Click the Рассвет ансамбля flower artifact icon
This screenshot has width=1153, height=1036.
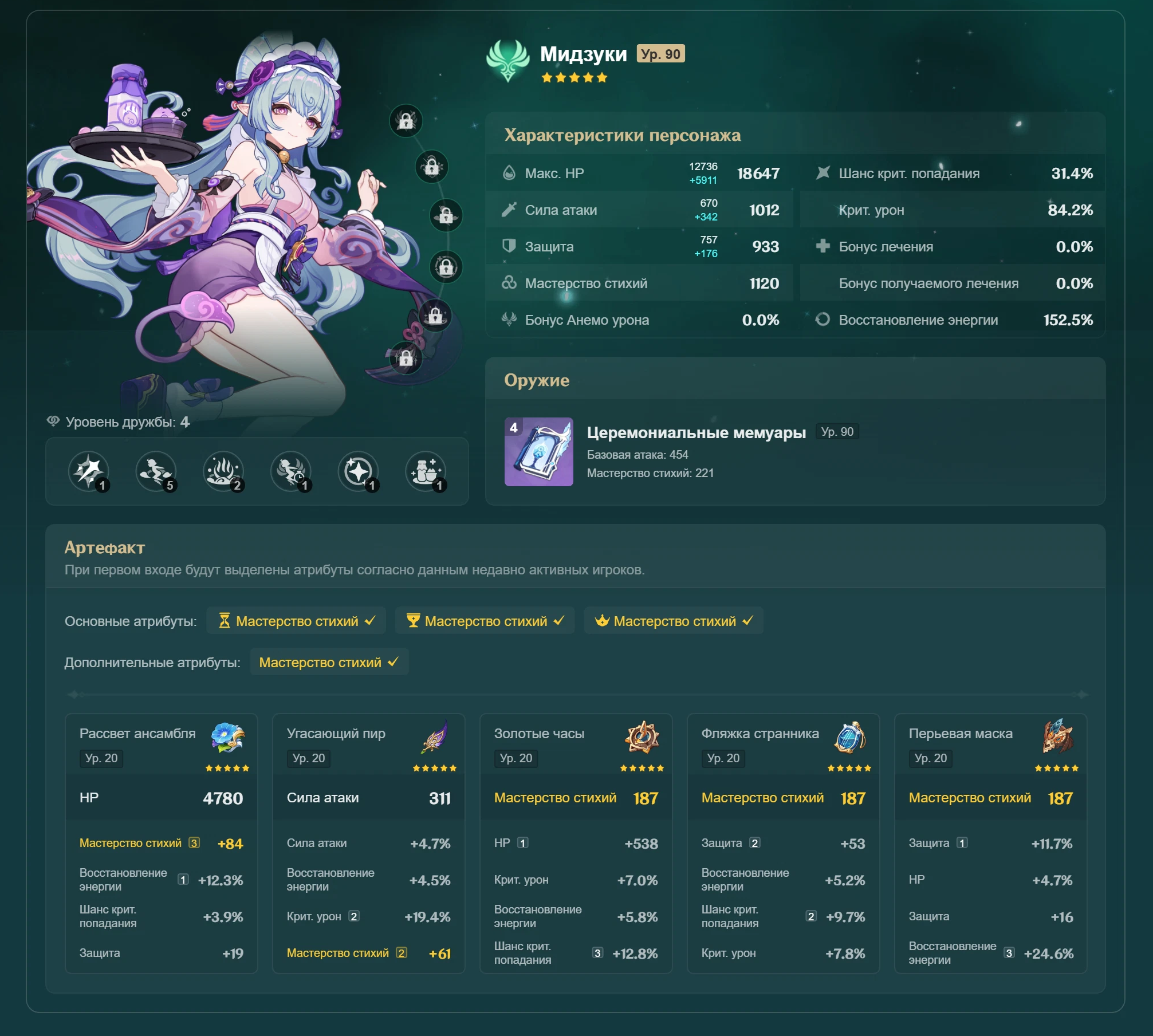click(227, 737)
